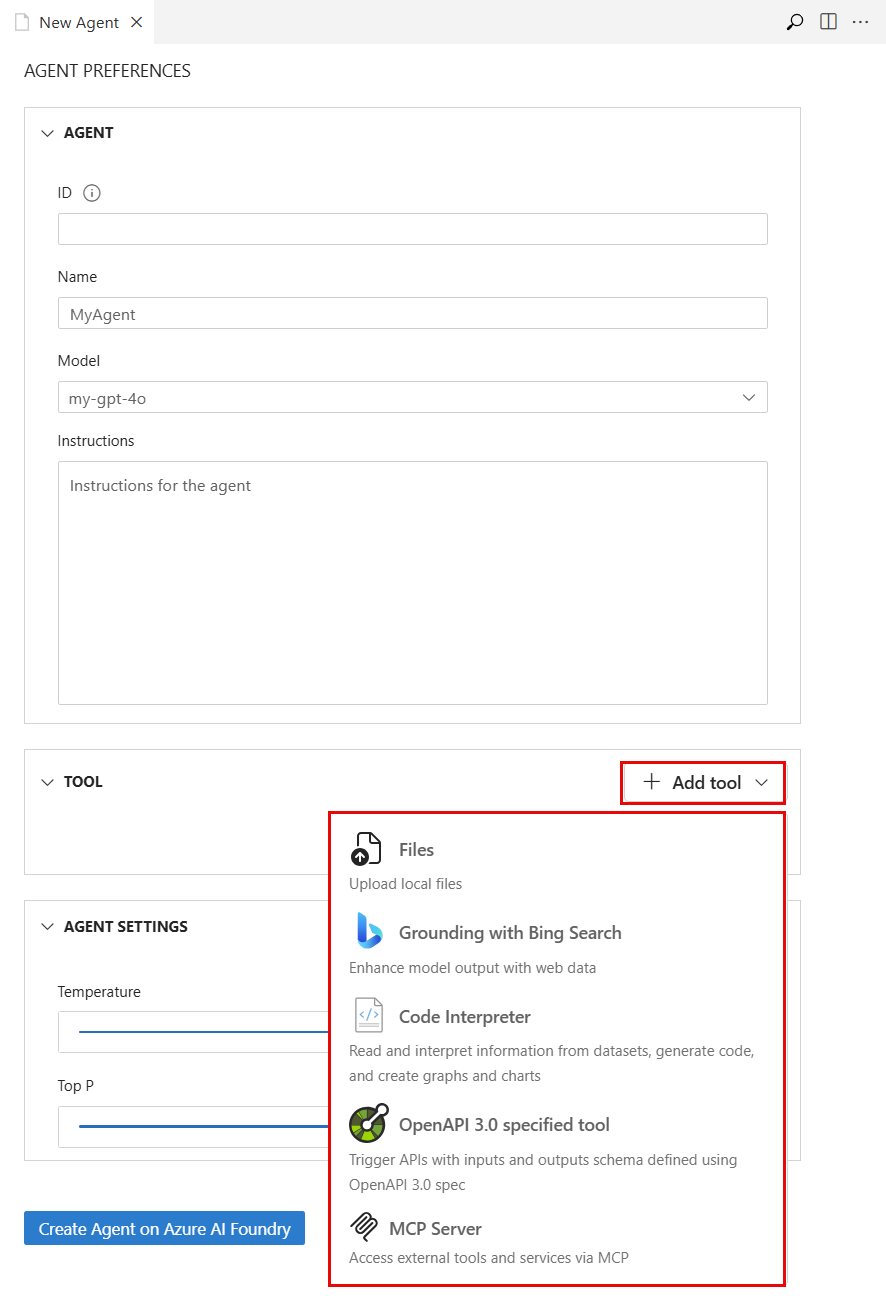886x1309 pixels.
Task: Click the file icon on the New Agent tab
Action: [21, 22]
